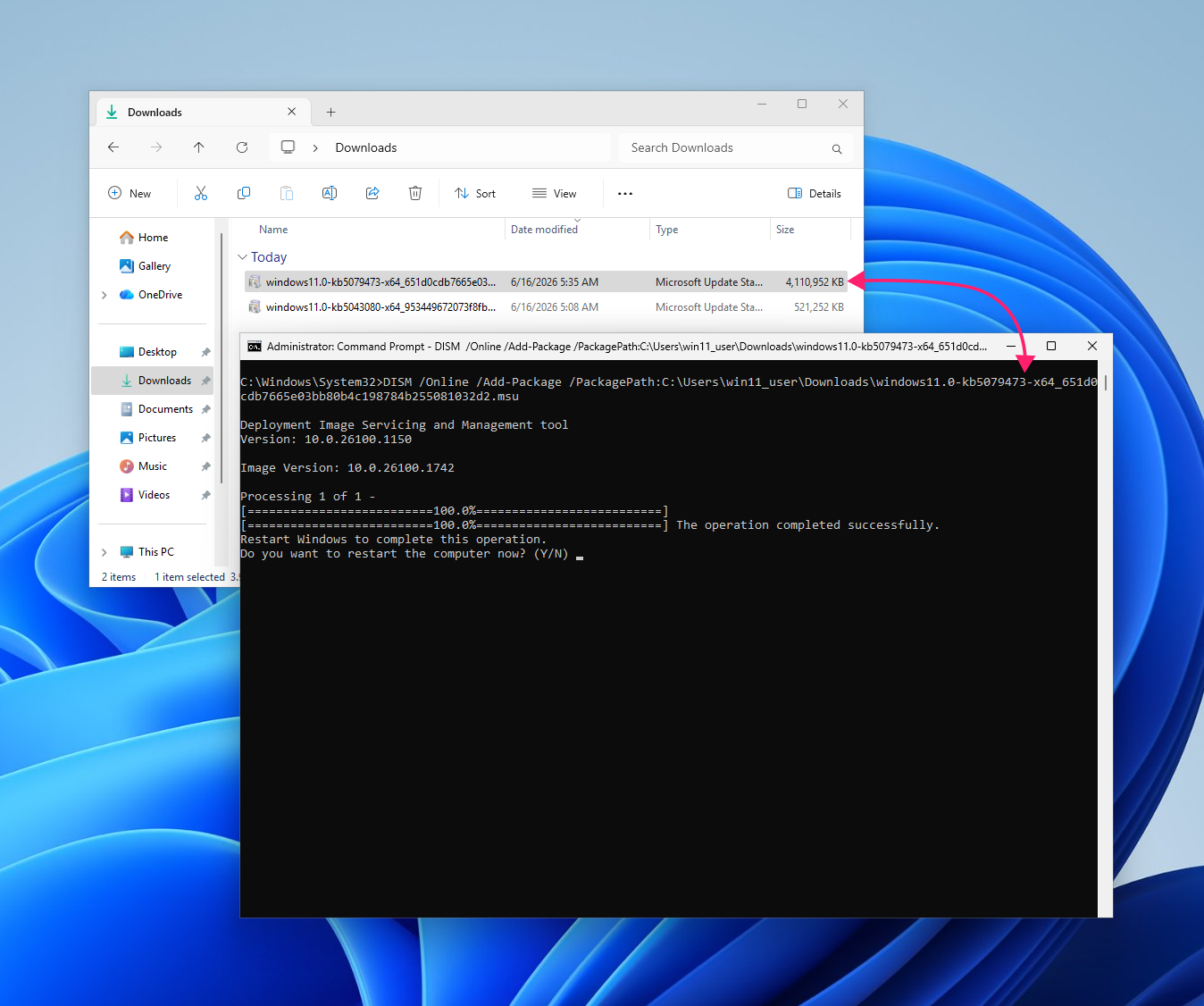Click the Delete trash icon in Explorer
The height and width of the screenshot is (1006, 1204).
click(415, 193)
